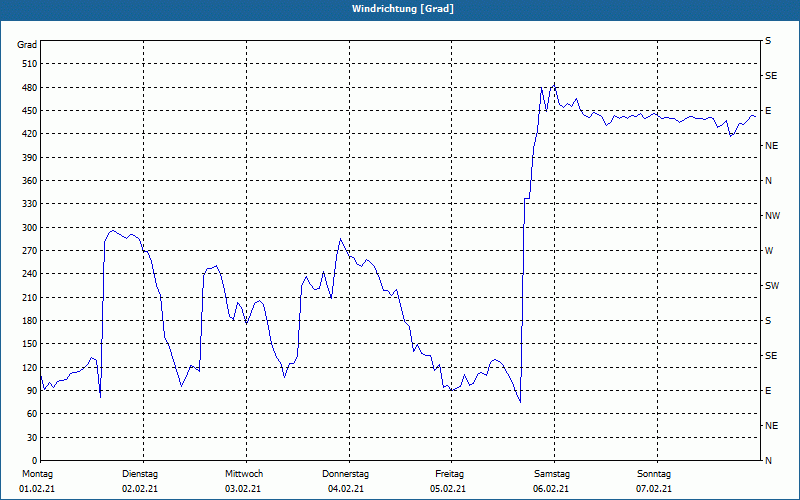Select the N compass label at the 0 baseline
Viewport: 800px width, 500px height.
click(768, 461)
